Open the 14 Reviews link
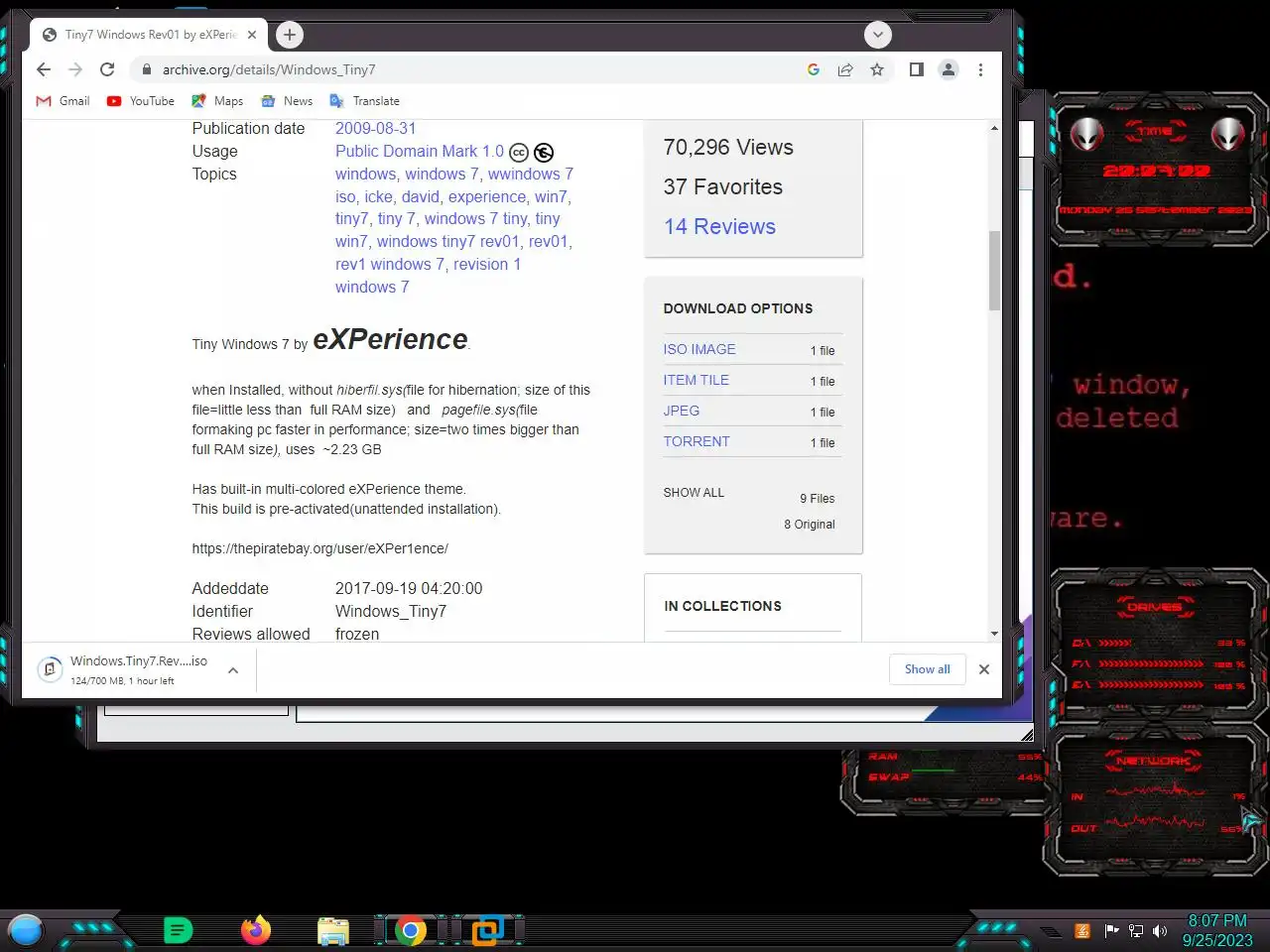 coord(720,226)
